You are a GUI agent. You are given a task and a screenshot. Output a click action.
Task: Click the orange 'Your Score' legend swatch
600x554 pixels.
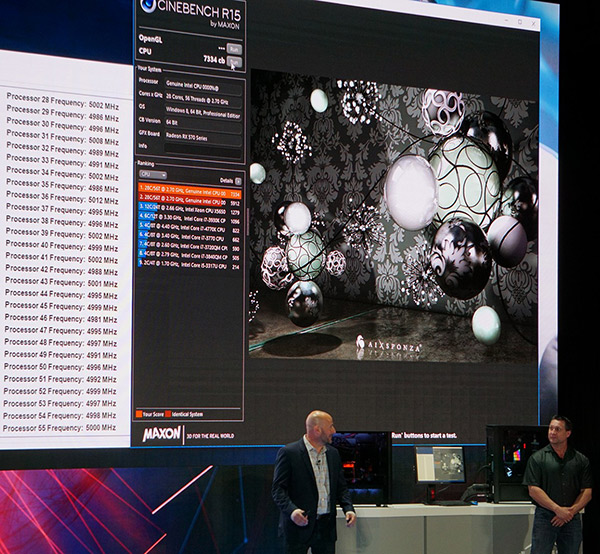pos(139,414)
